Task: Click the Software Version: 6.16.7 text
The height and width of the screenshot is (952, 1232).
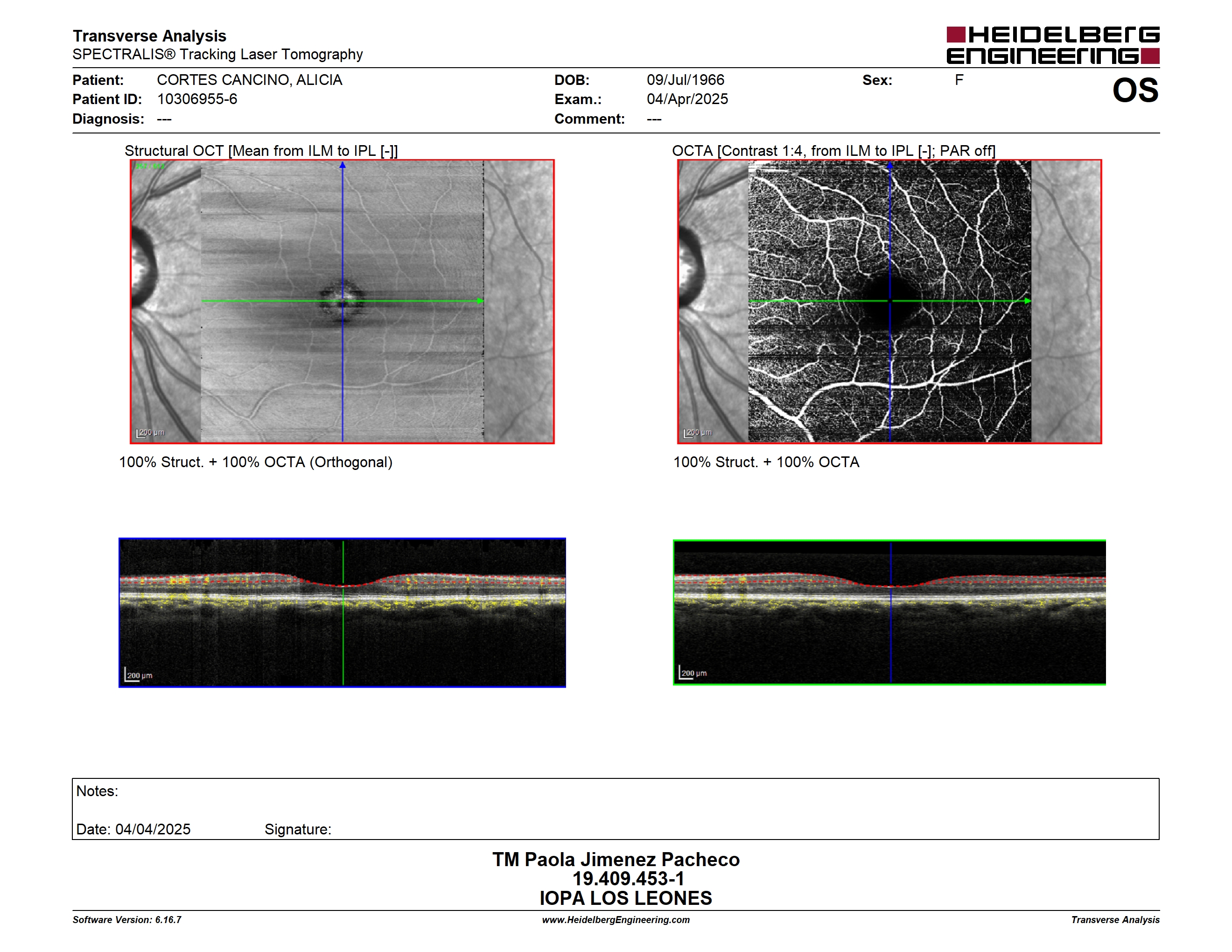Action: tap(127, 920)
